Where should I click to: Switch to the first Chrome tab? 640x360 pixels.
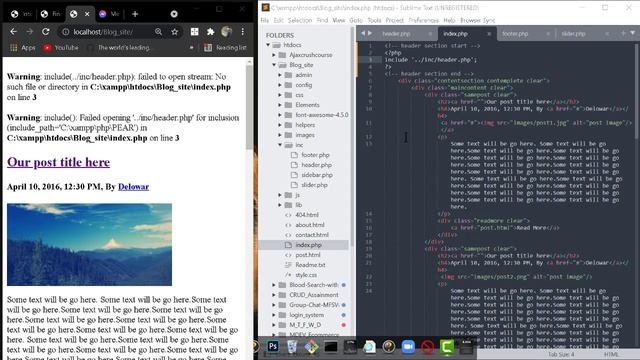click(x=21, y=14)
